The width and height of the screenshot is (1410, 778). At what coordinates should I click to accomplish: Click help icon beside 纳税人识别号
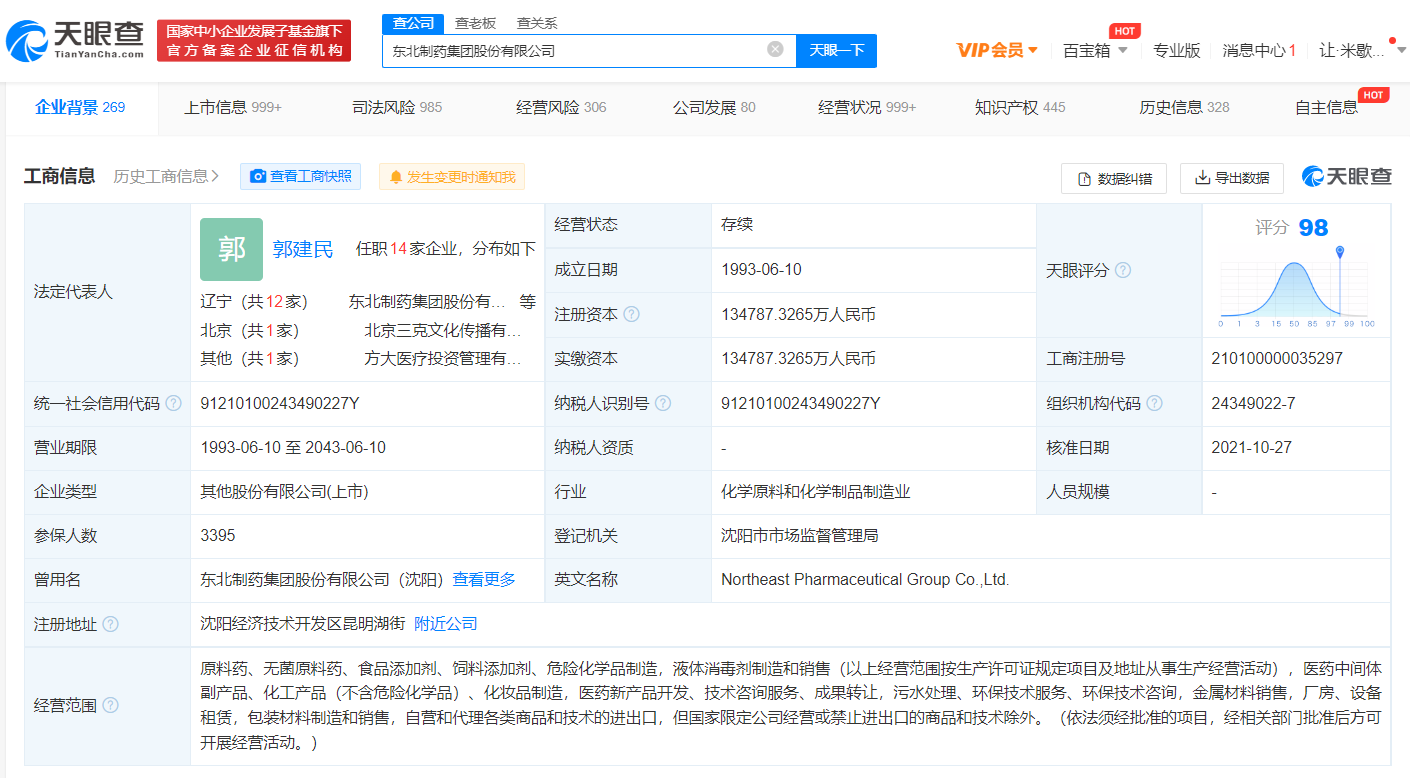pos(662,403)
